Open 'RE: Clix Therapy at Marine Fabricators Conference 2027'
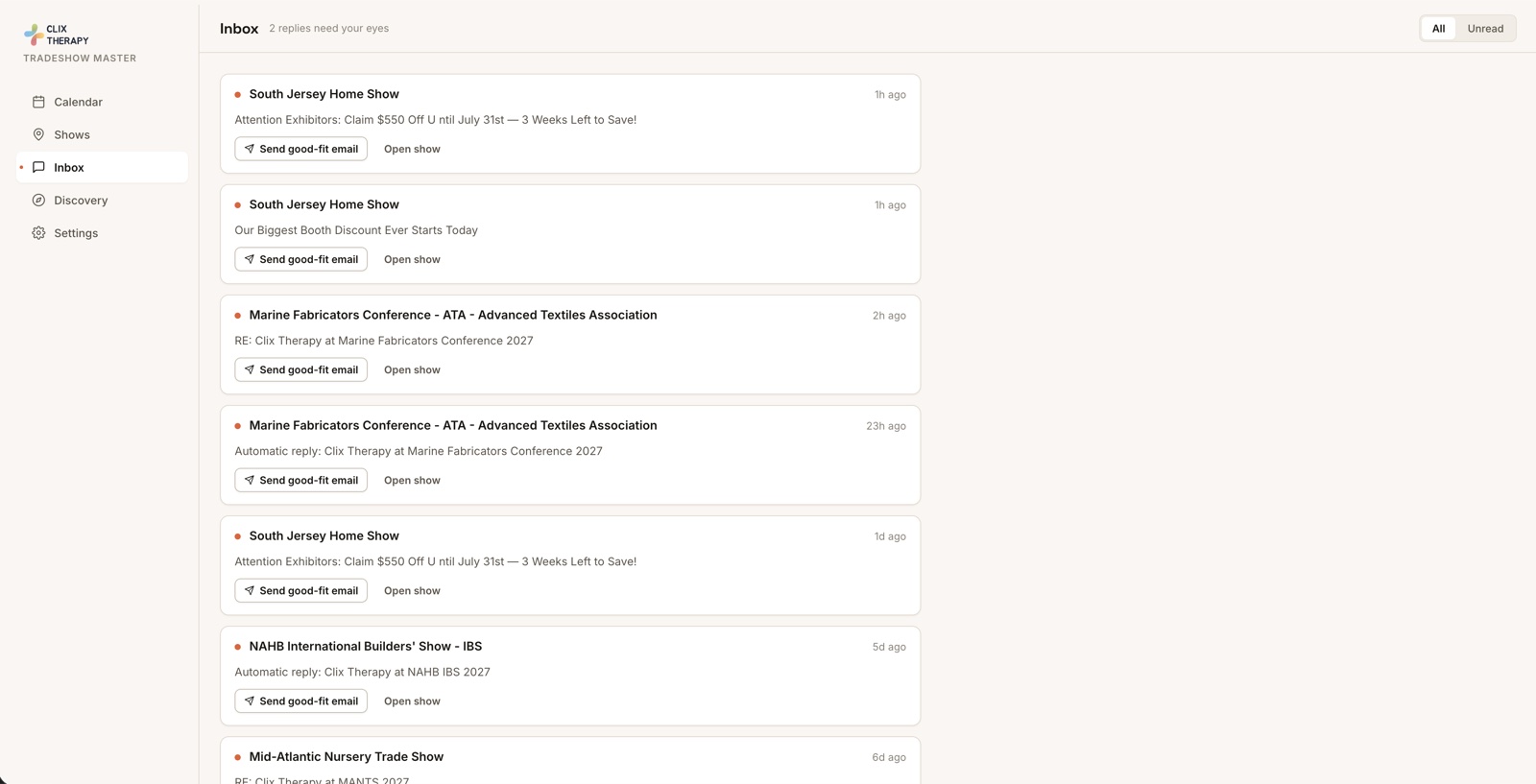 click(x=384, y=341)
